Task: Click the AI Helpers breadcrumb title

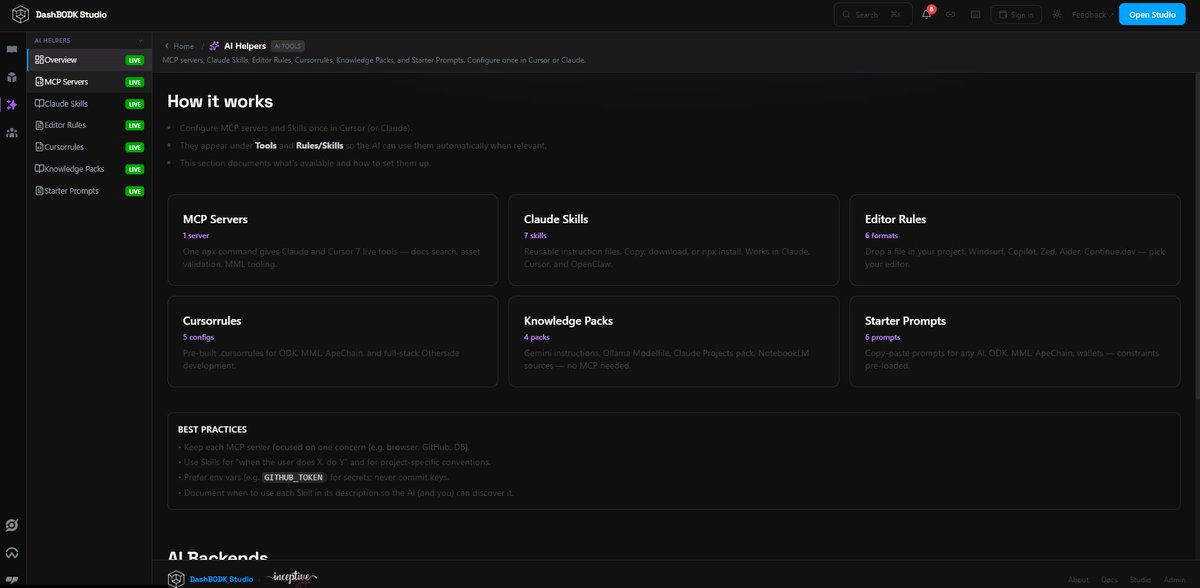Action: pos(246,46)
